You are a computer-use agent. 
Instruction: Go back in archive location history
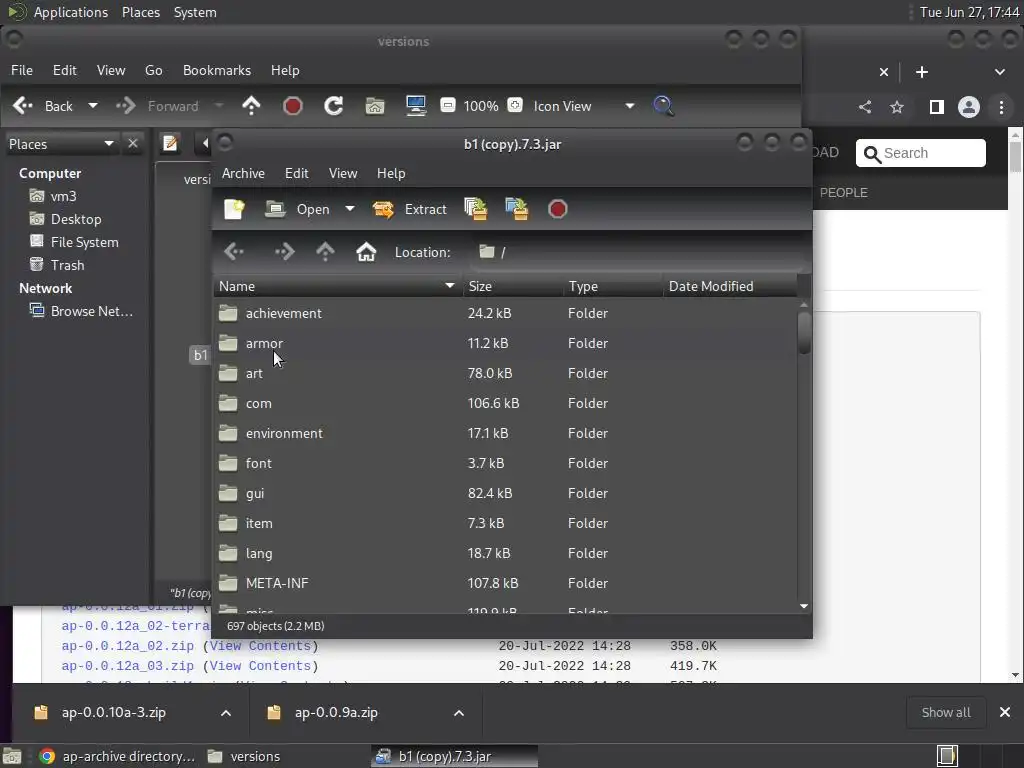click(x=234, y=252)
